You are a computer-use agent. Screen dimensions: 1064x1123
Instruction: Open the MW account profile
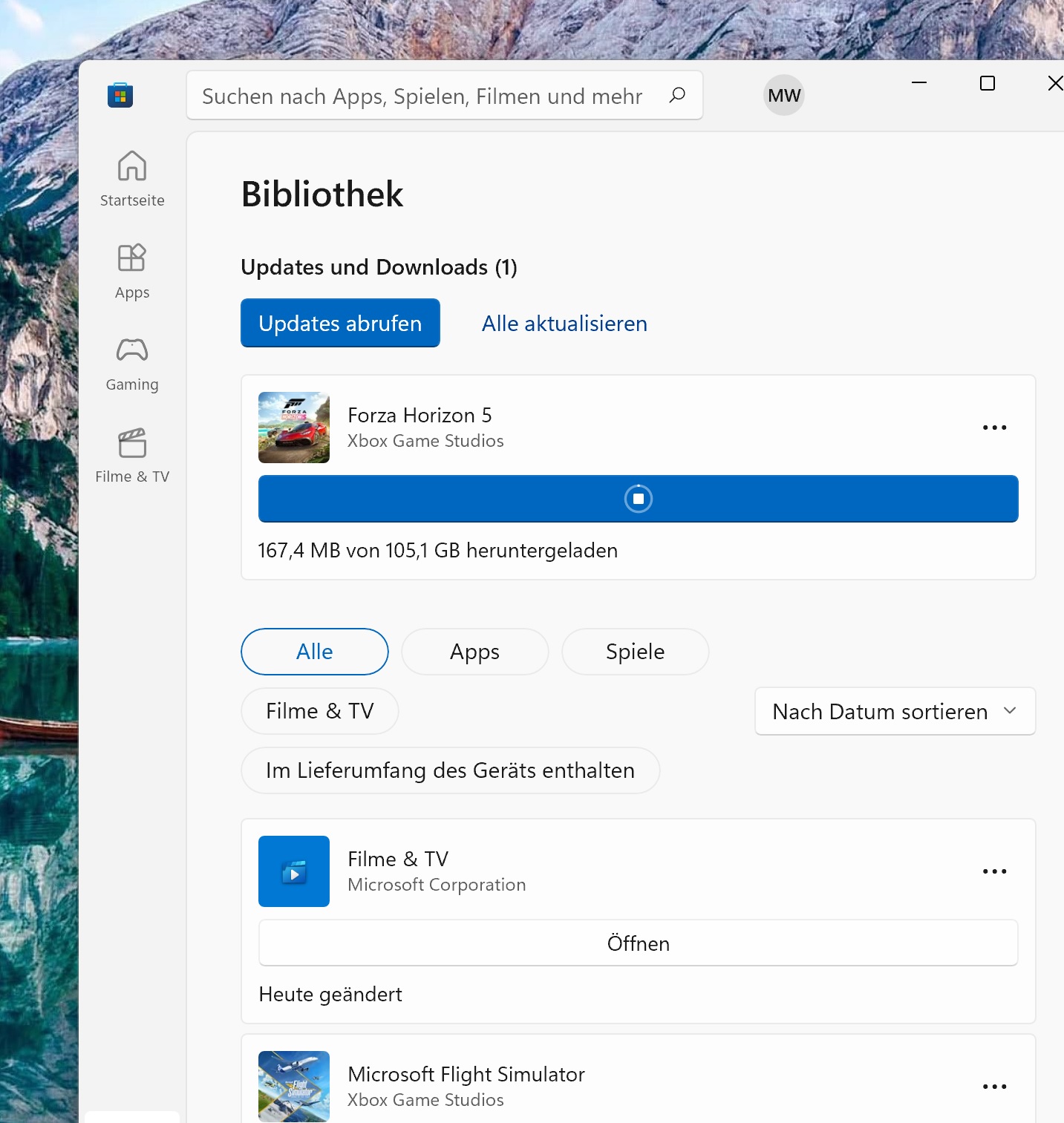pos(784,95)
